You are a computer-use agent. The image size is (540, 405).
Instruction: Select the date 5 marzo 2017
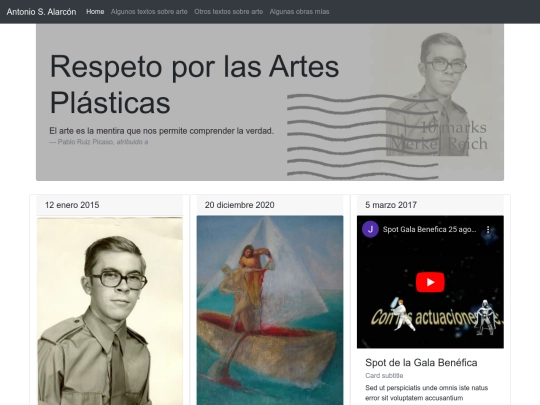(x=391, y=205)
